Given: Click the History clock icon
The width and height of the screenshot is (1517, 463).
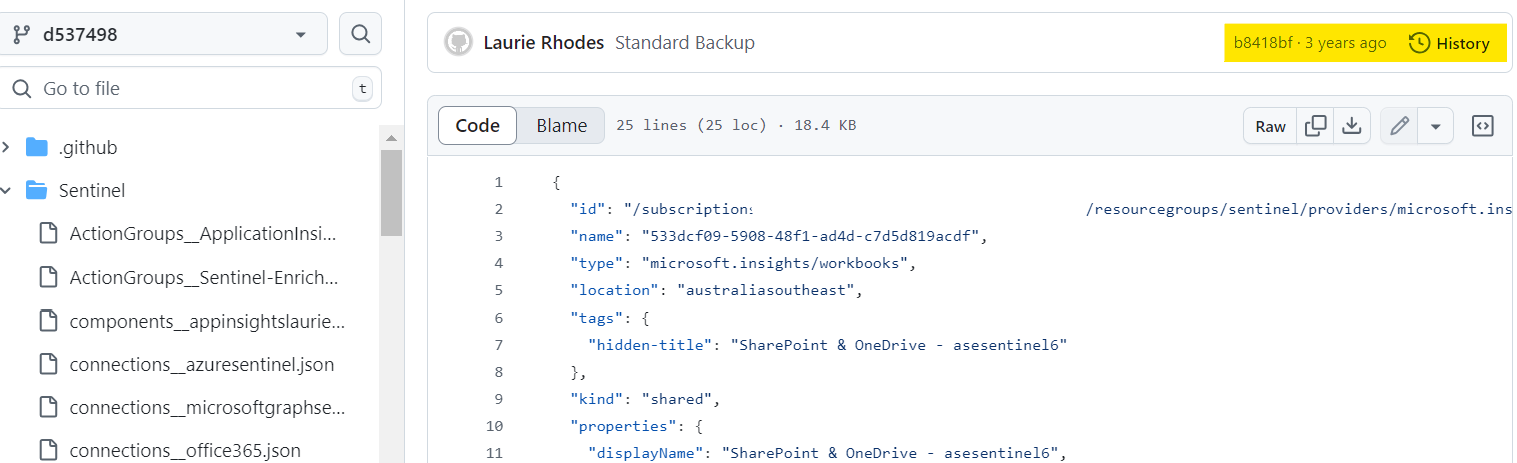Looking at the screenshot, I should 1418,43.
